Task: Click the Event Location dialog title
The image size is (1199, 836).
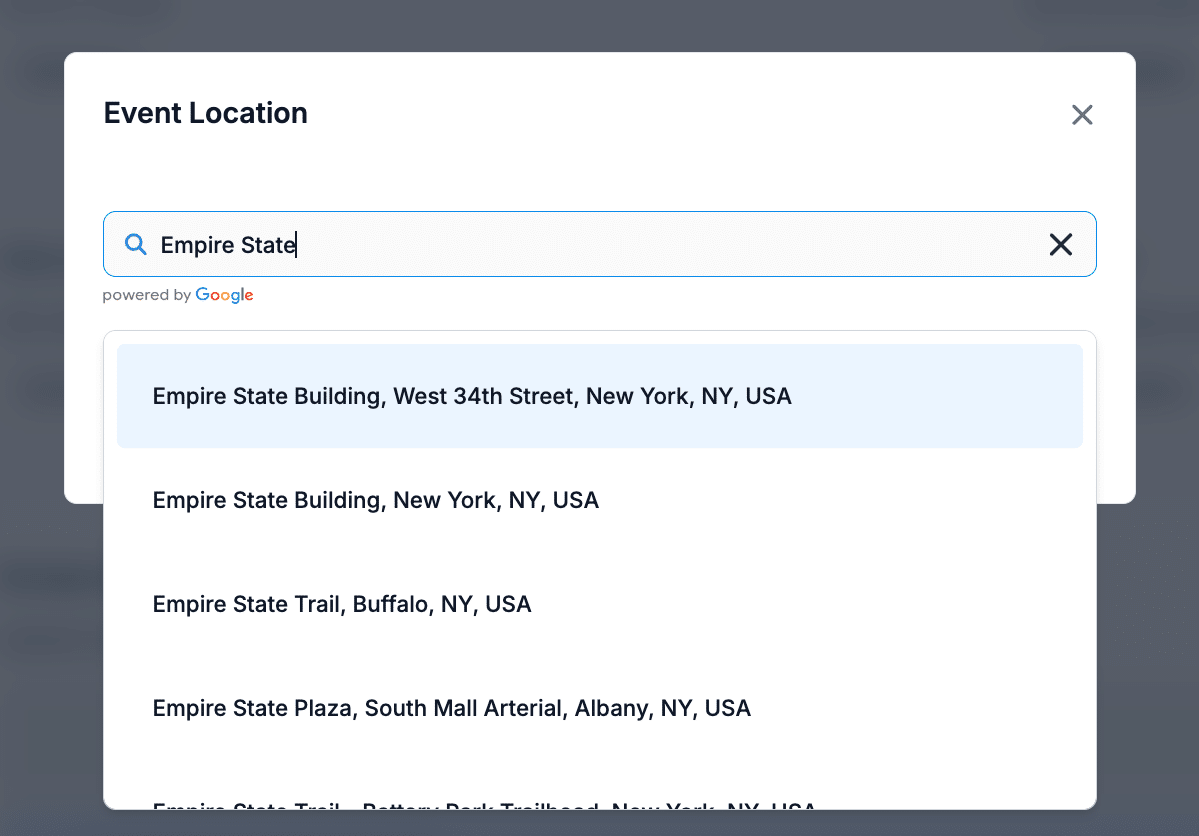Action: [x=205, y=113]
